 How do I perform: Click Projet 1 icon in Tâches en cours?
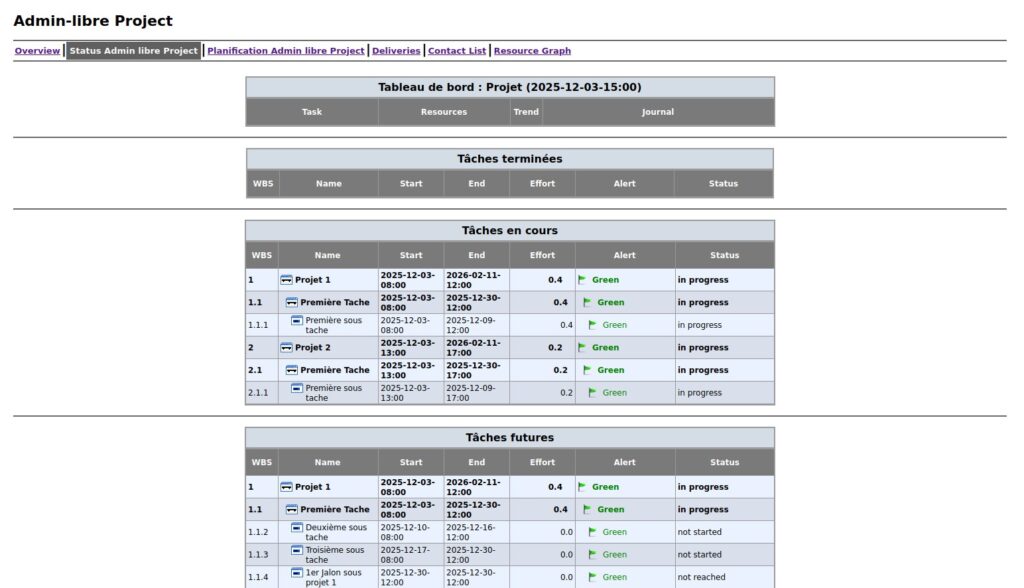286,280
